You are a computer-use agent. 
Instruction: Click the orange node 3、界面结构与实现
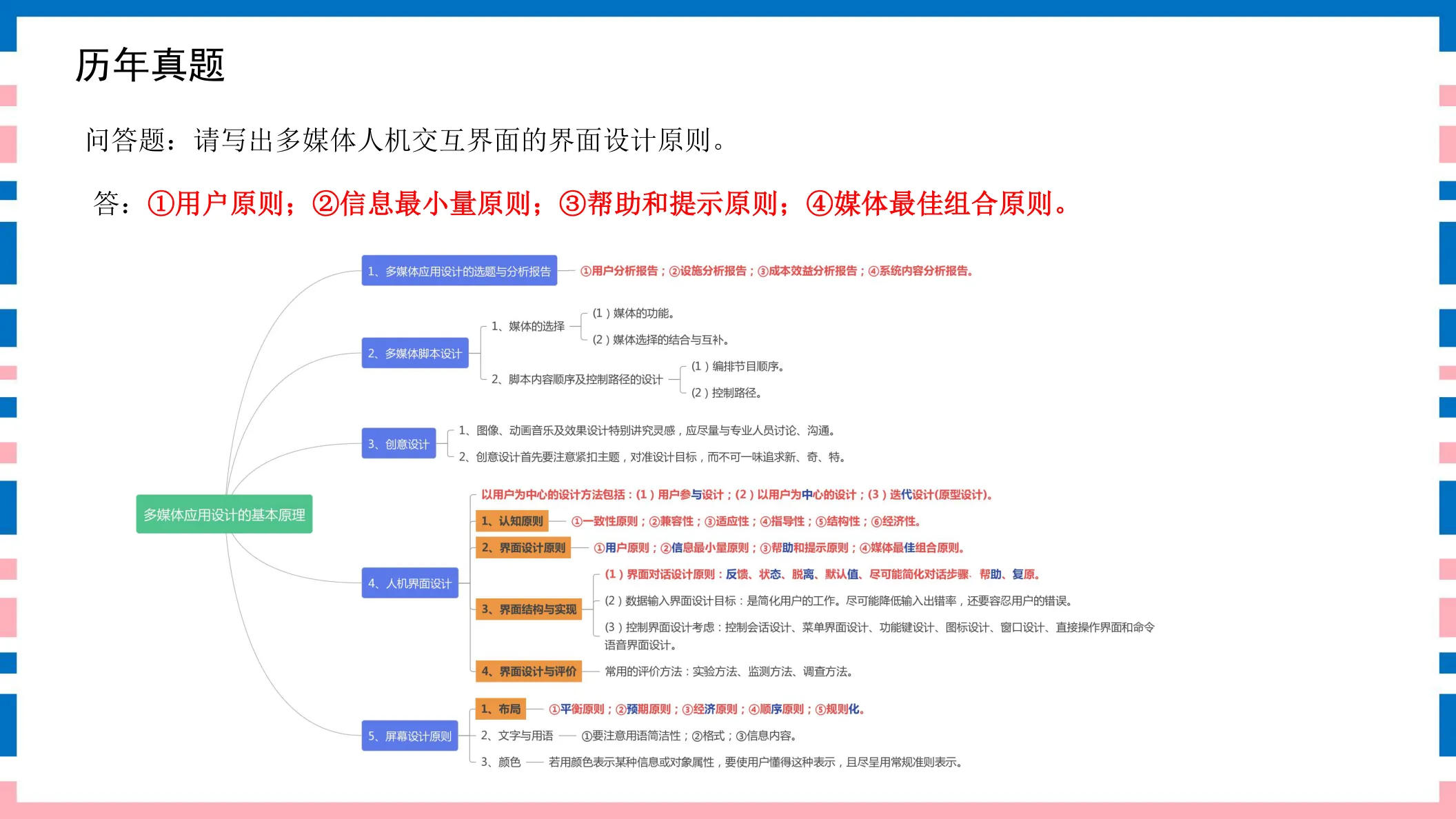(x=529, y=609)
